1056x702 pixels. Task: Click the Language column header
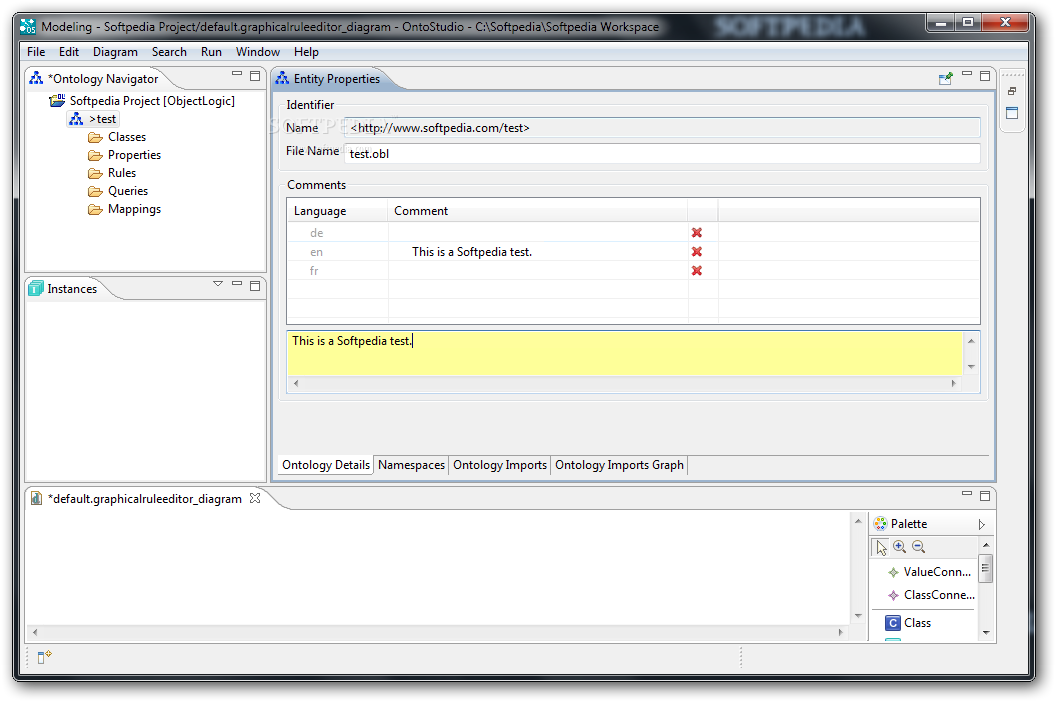point(337,211)
